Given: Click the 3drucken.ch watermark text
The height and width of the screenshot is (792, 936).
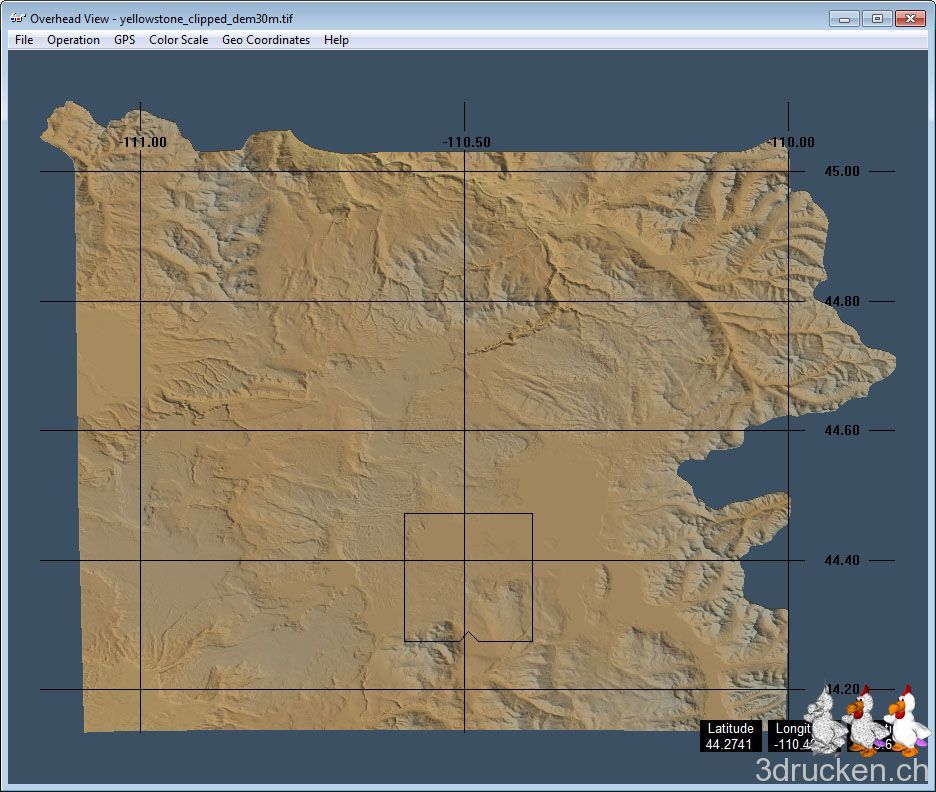Looking at the screenshot, I should coord(840,771).
